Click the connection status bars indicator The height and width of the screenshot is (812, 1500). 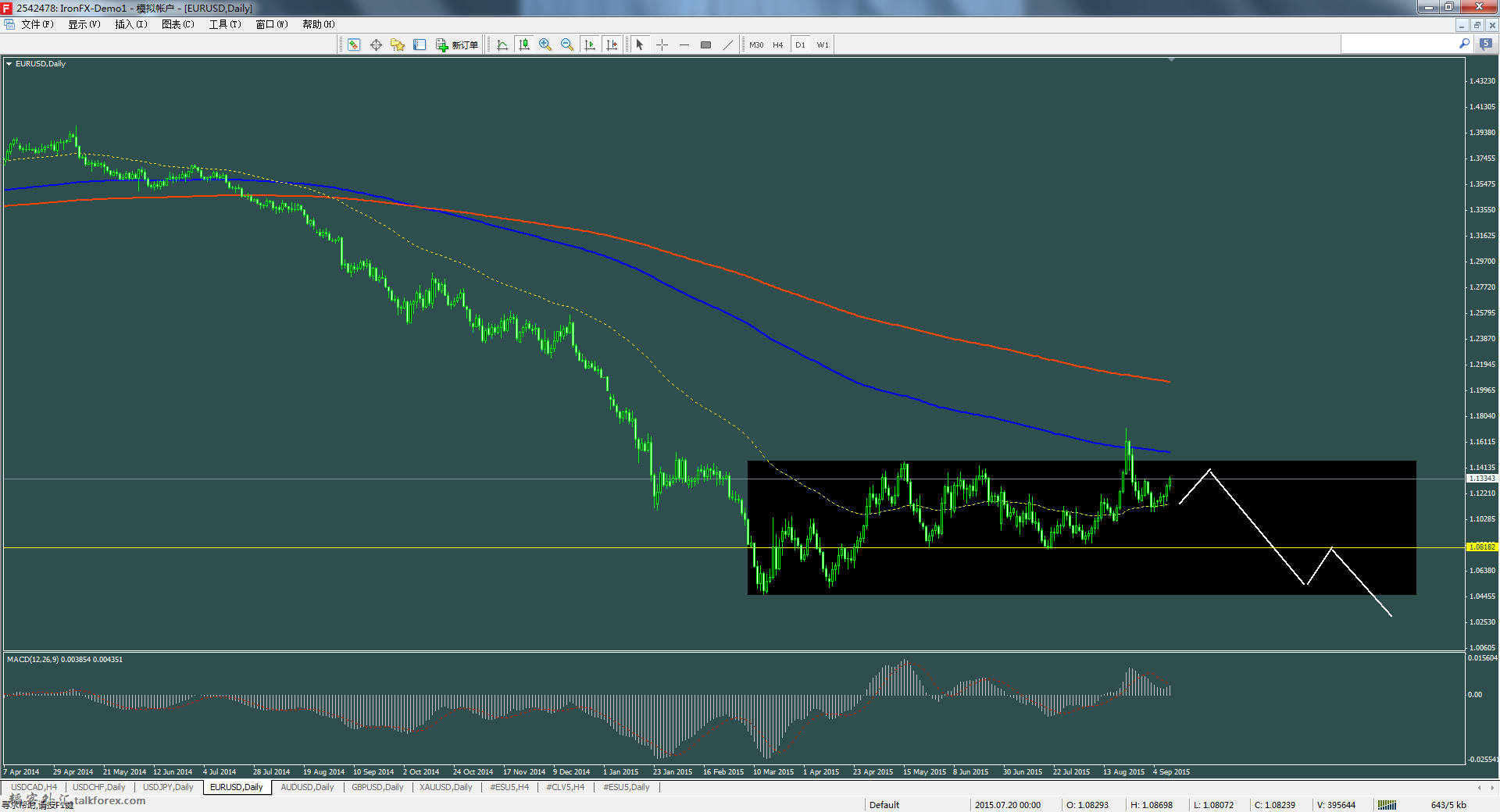1387,805
